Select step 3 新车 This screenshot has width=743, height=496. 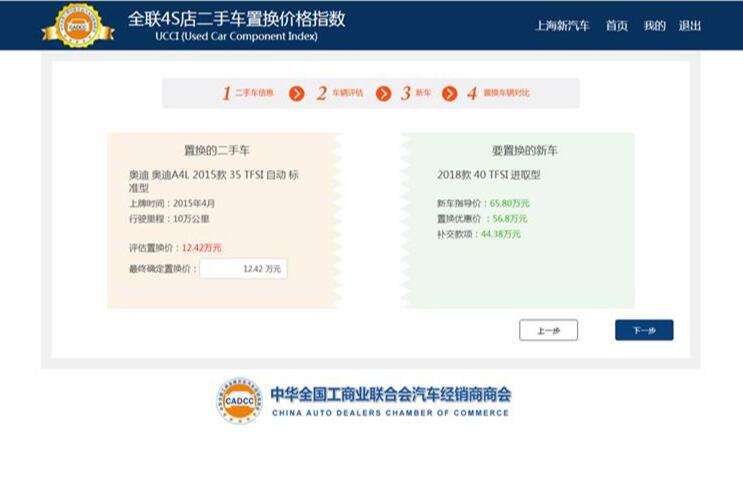point(416,93)
